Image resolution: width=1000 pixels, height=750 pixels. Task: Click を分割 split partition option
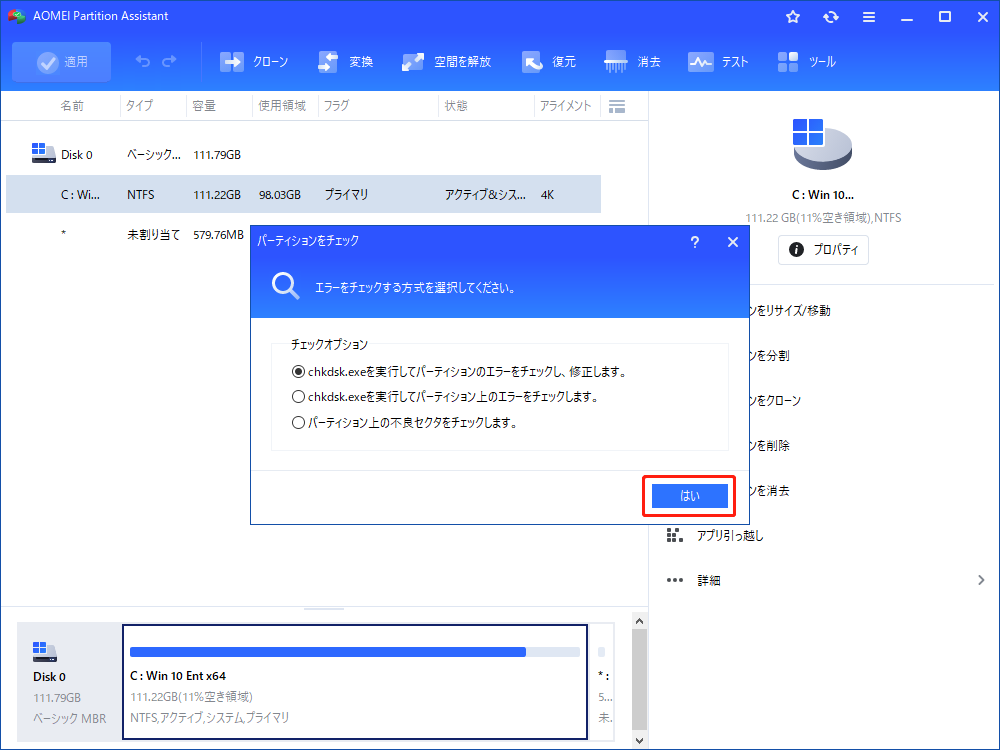(770, 355)
